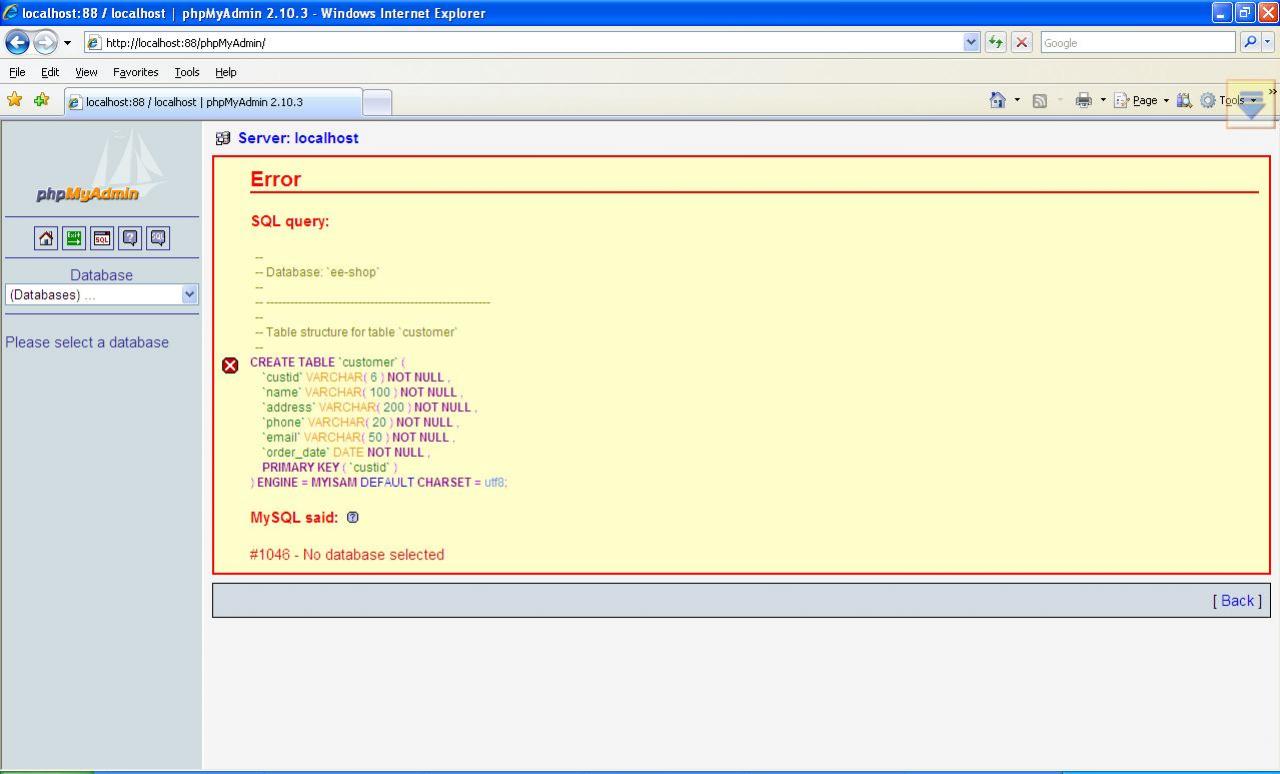Expand search provider options dropdown
This screenshot has width=1280, height=774.
1268,42
